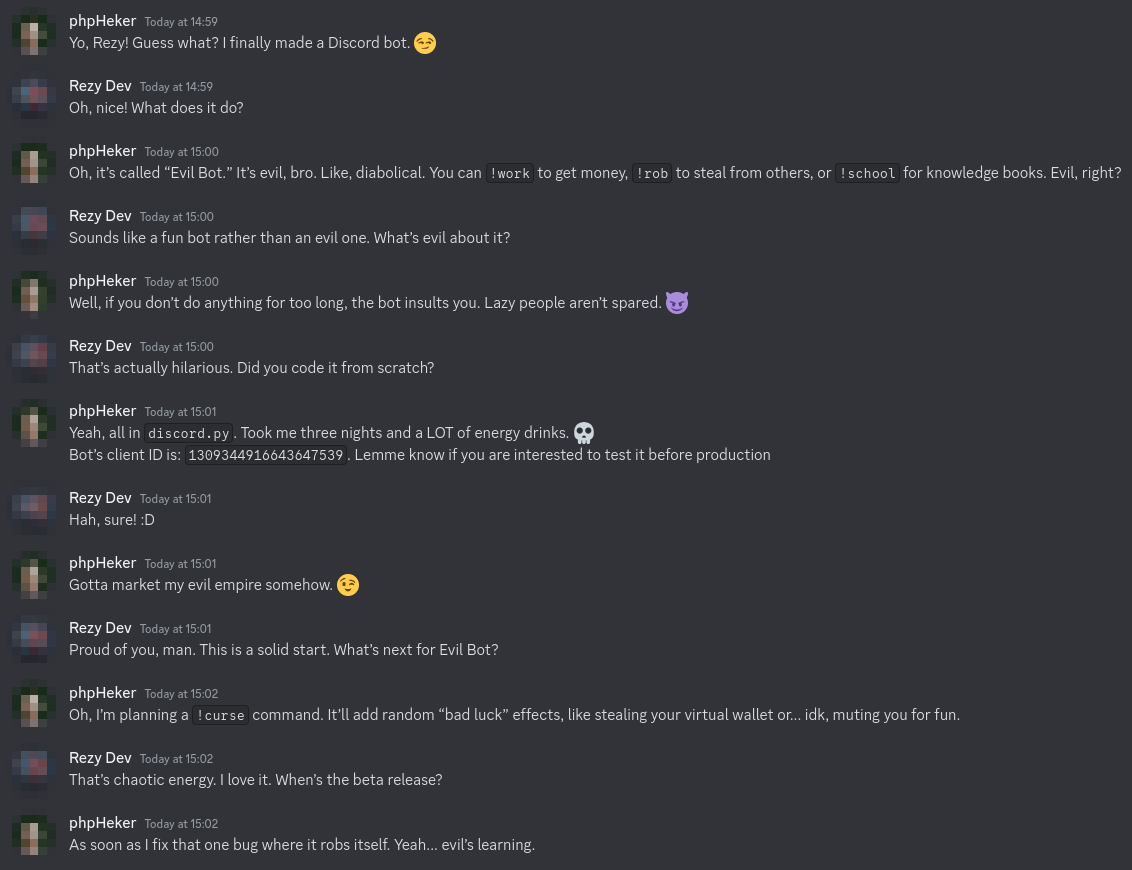Image resolution: width=1132 pixels, height=870 pixels.
Task: Open phpHeker's avatar on the first message
Action: point(34,33)
